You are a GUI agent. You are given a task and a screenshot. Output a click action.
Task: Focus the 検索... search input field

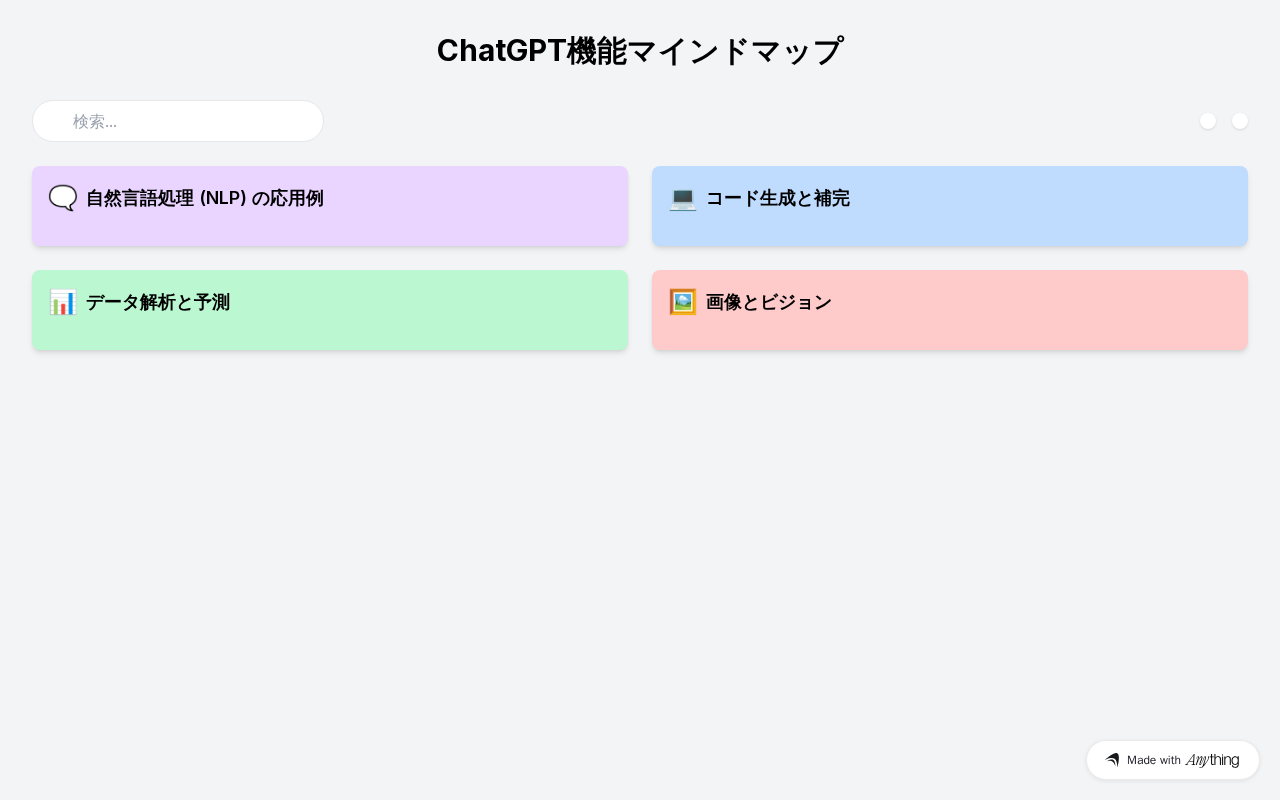178,121
